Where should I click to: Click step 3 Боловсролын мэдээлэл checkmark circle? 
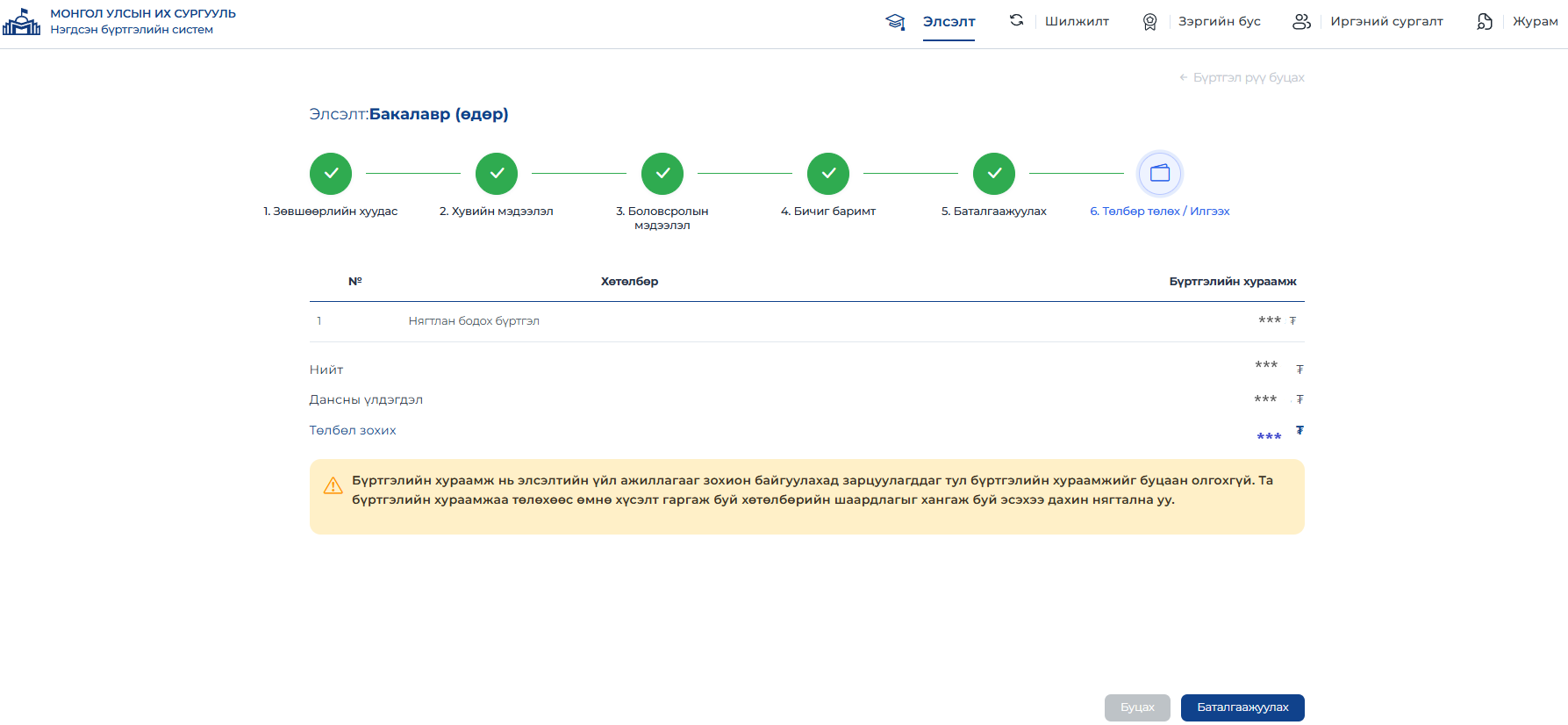(x=662, y=174)
